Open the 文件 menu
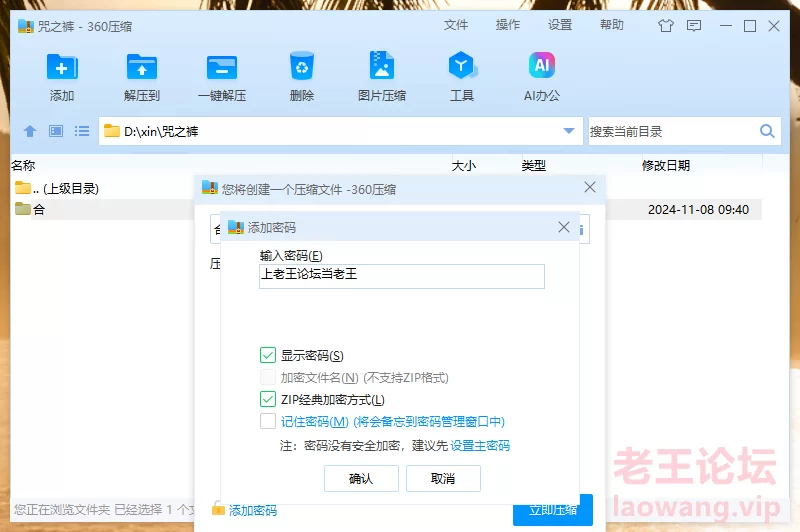The width and height of the screenshot is (800, 532). tap(456, 25)
